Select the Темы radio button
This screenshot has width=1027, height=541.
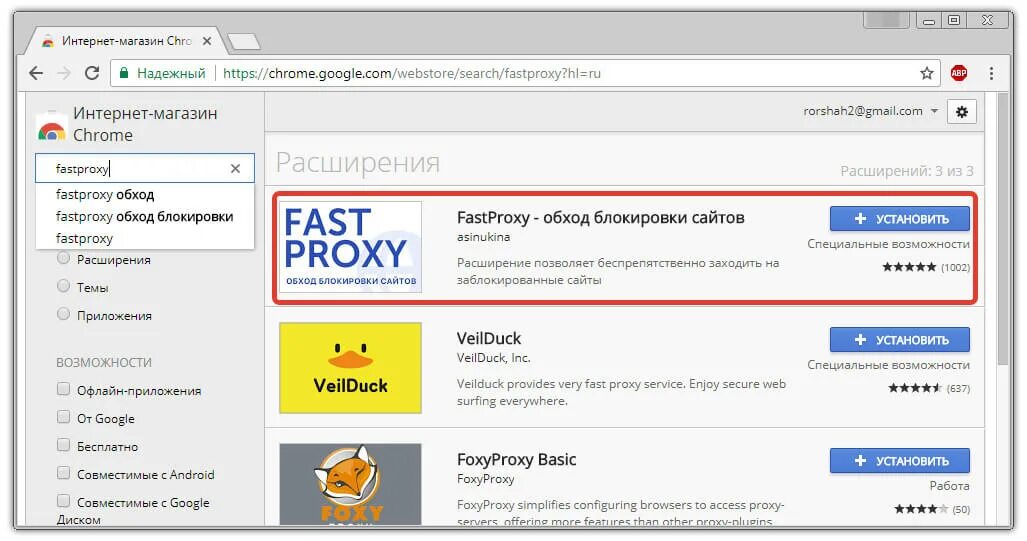click(63, 286)
